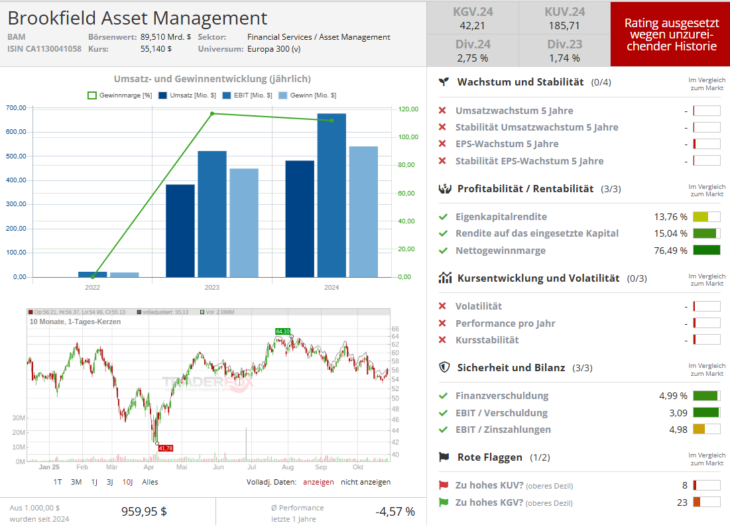Select the 1T chart time range
This screenshot has height=525, width=730.
[x=58, y=481]
